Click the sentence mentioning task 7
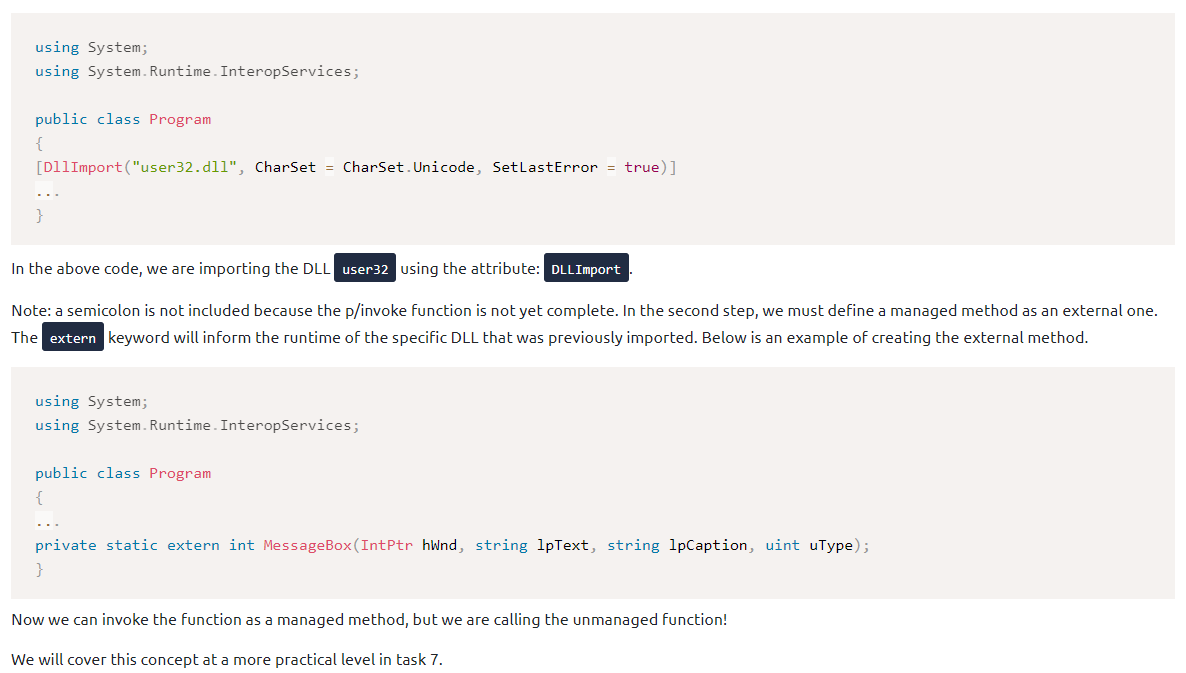The width and height of the screenshot is (1186, 673). pos(226,660)
